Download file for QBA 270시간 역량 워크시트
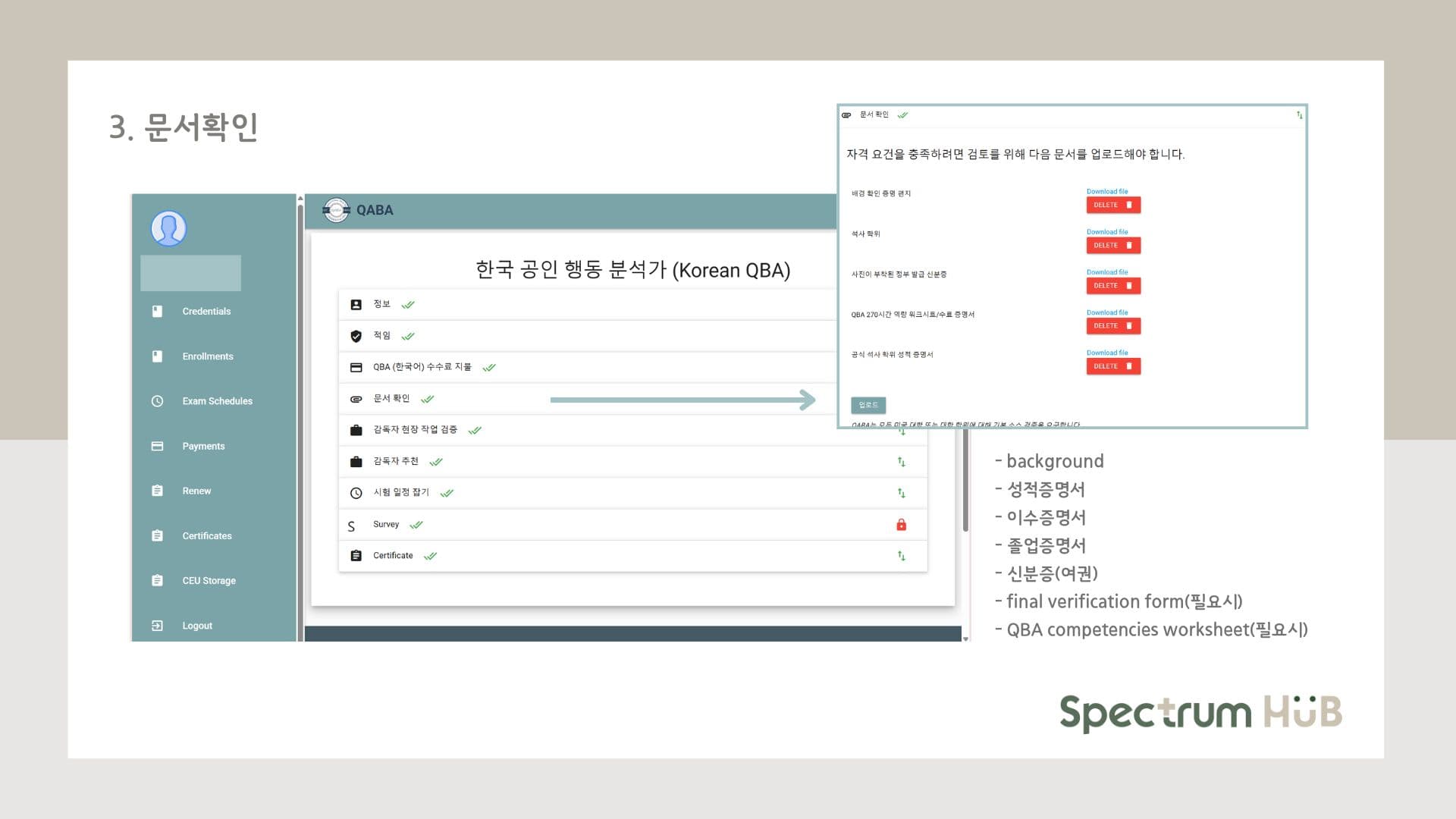Viewport: 1456px width, 819px height. click(x=1106, y=312)
